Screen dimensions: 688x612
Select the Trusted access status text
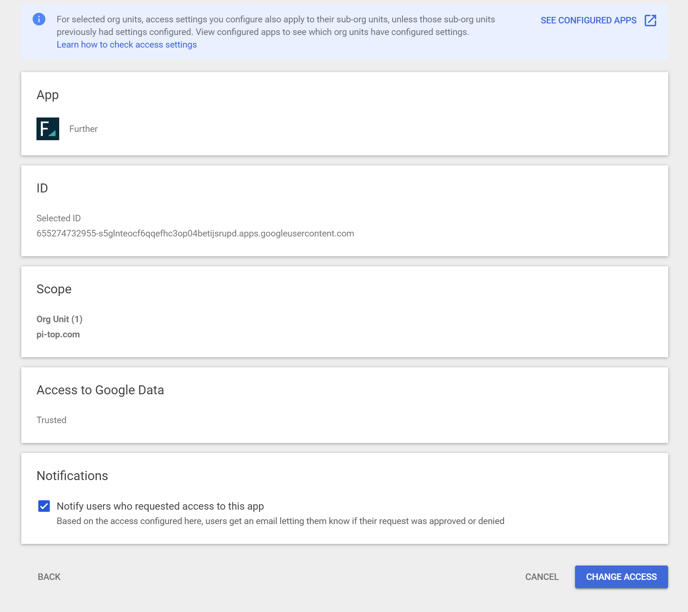point(51,420)
